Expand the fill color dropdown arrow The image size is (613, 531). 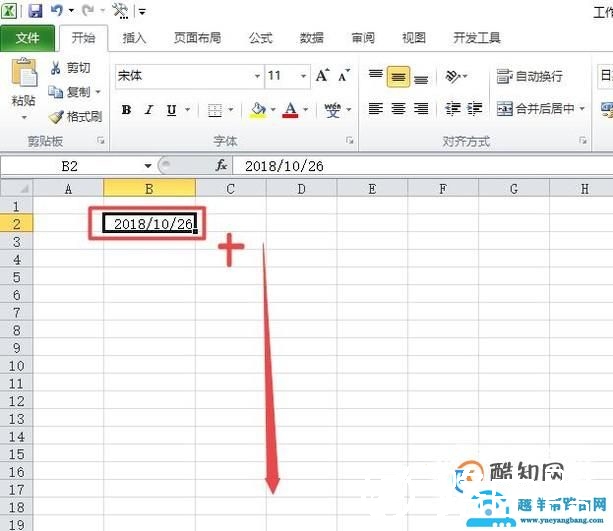pos(273,110)
